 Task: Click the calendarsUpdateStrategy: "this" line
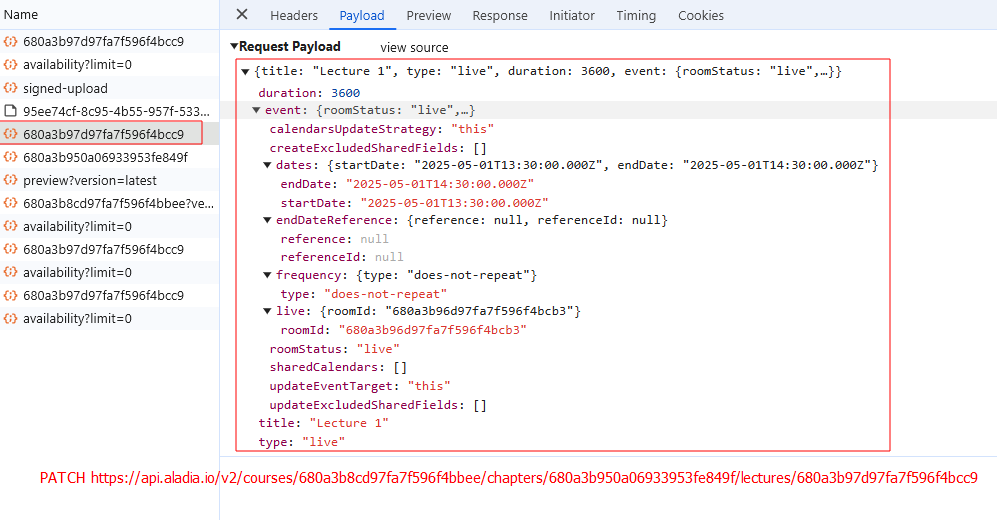(x=382, y=129)
